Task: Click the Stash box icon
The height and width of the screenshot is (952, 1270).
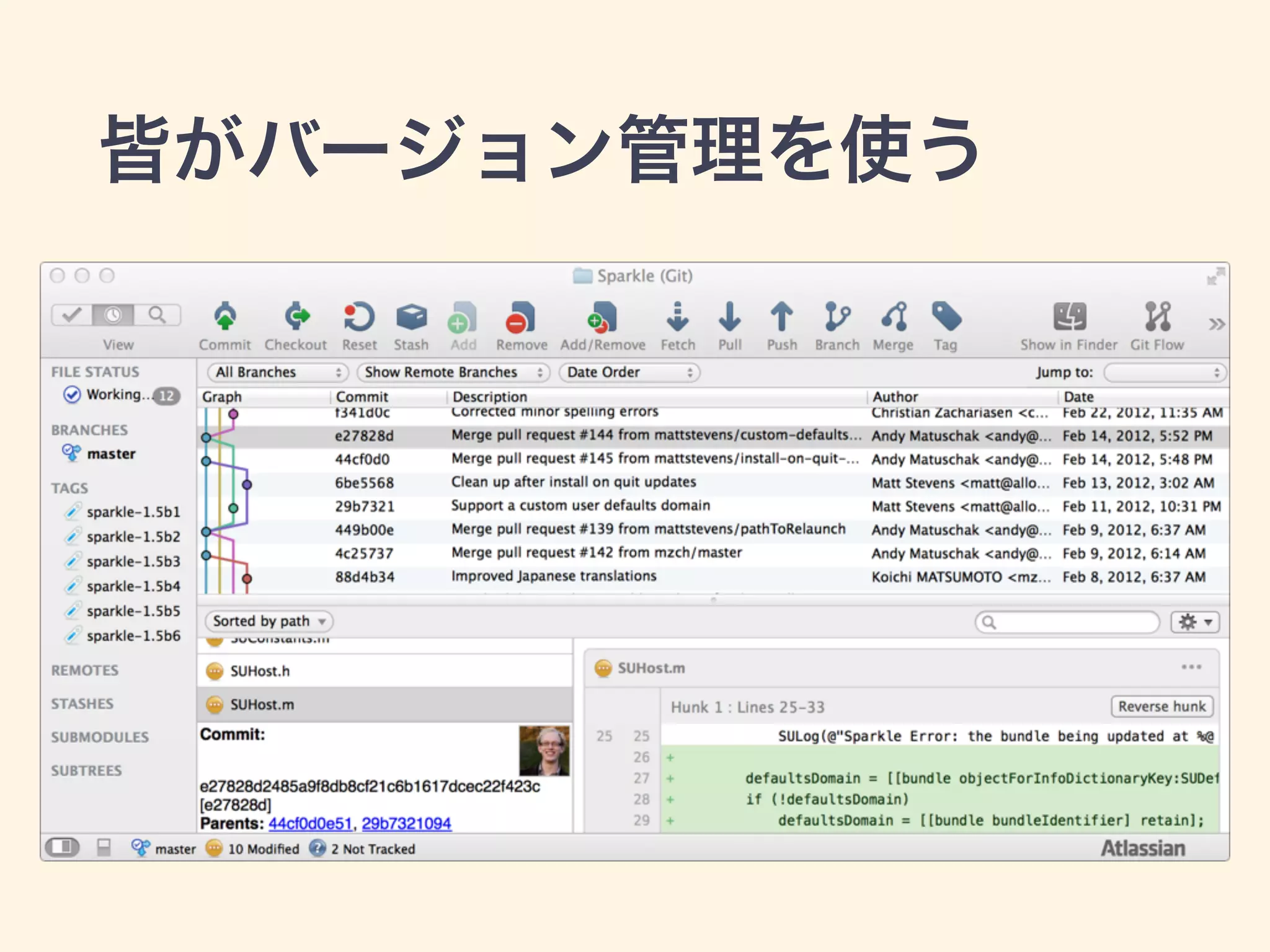Action: click(x=411, y=317)
